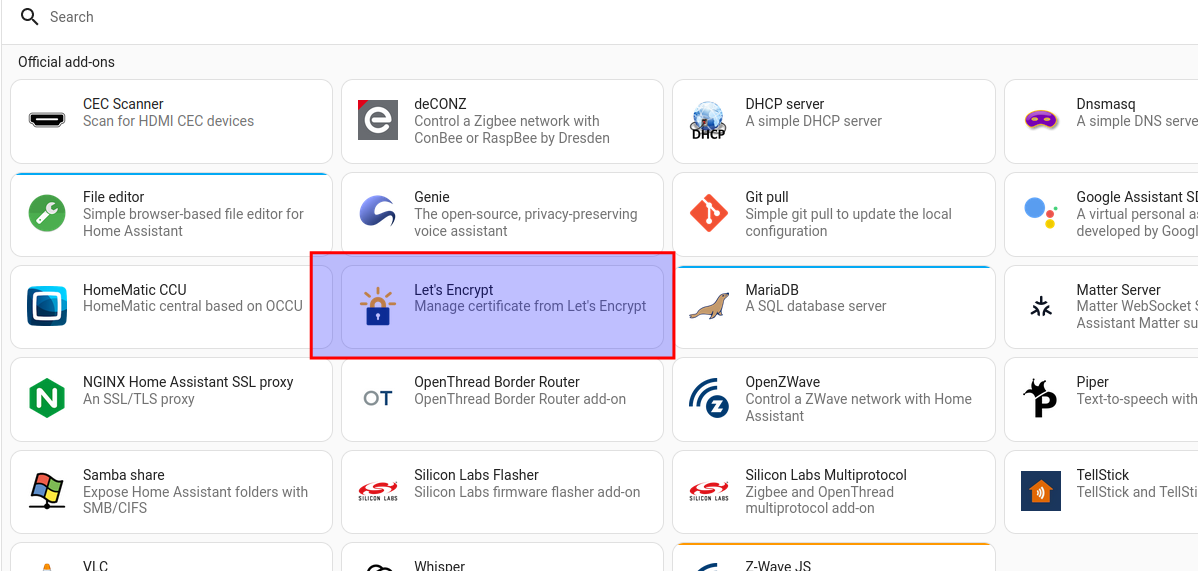Select the Samba share add-on card
Viewport: 1198px width, 571px height.
171,492
